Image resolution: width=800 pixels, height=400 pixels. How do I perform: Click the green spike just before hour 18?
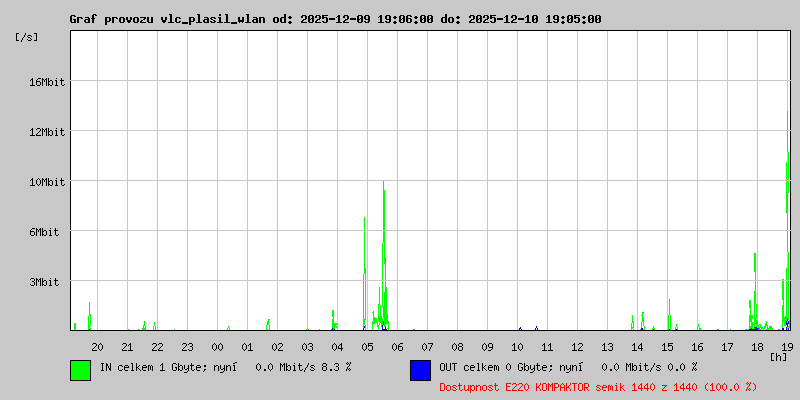755,291
